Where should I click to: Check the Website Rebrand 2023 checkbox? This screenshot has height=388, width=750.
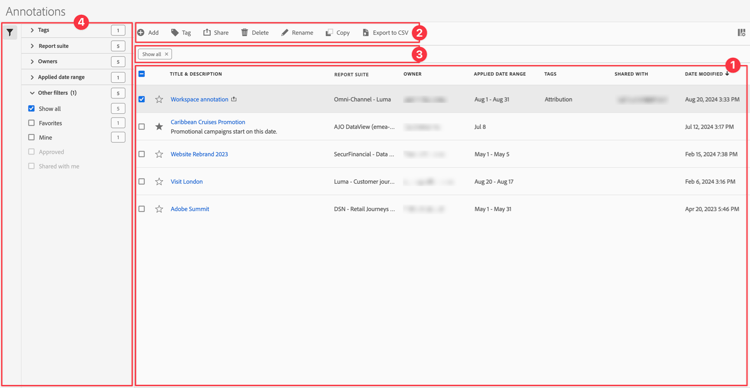pyautogui.click(x=142, y=154)
